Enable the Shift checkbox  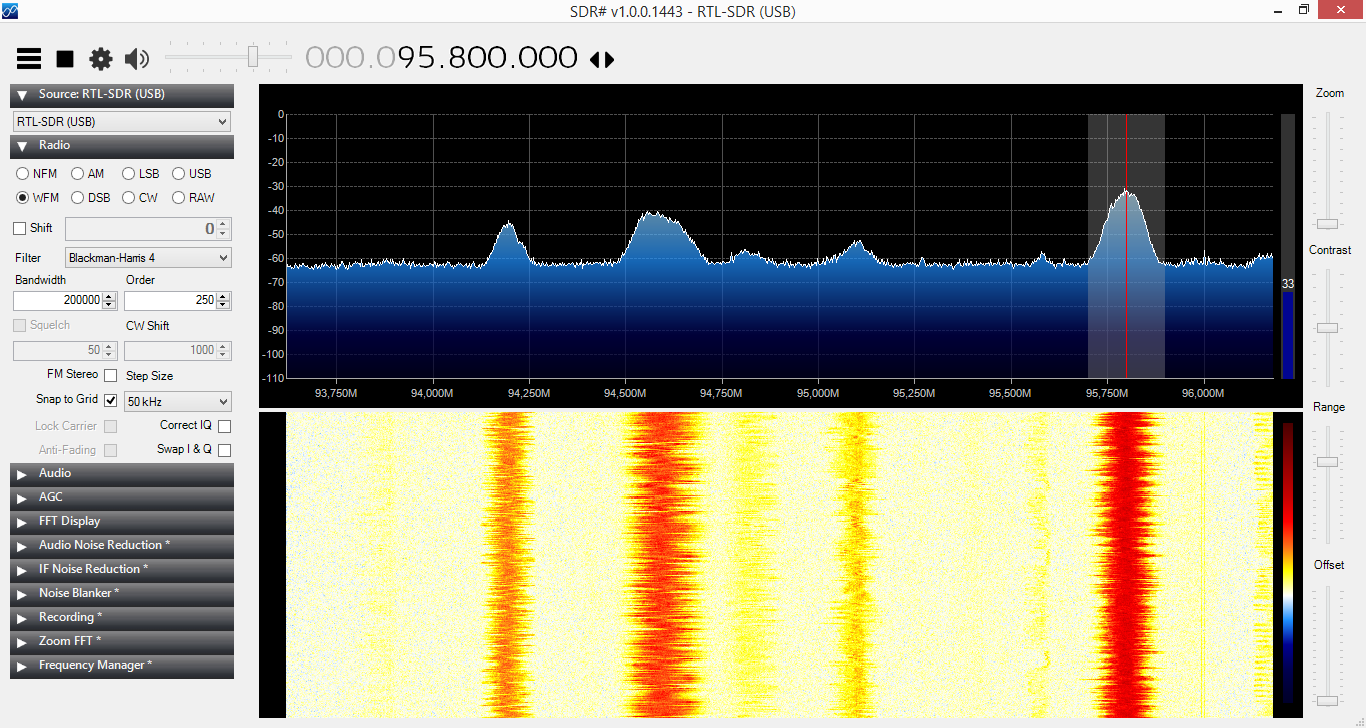click(x=20, y=229)
